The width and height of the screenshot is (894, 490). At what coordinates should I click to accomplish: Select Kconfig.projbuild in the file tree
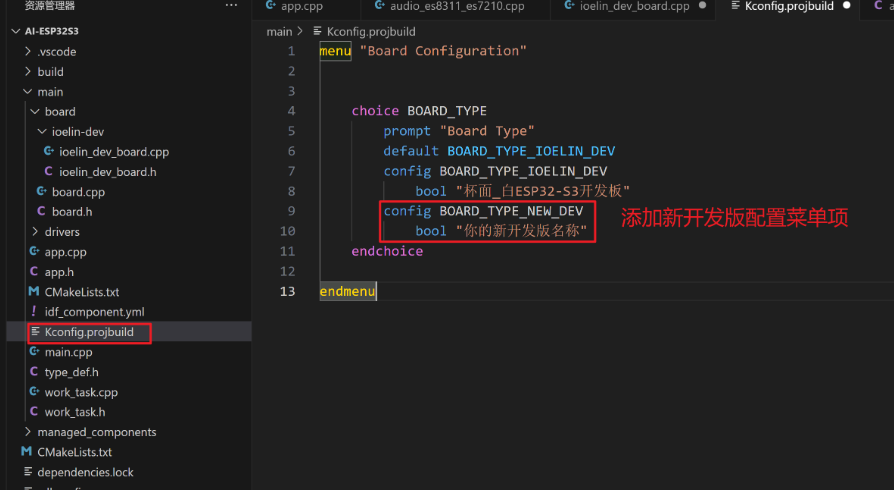[x=89, y=332]
